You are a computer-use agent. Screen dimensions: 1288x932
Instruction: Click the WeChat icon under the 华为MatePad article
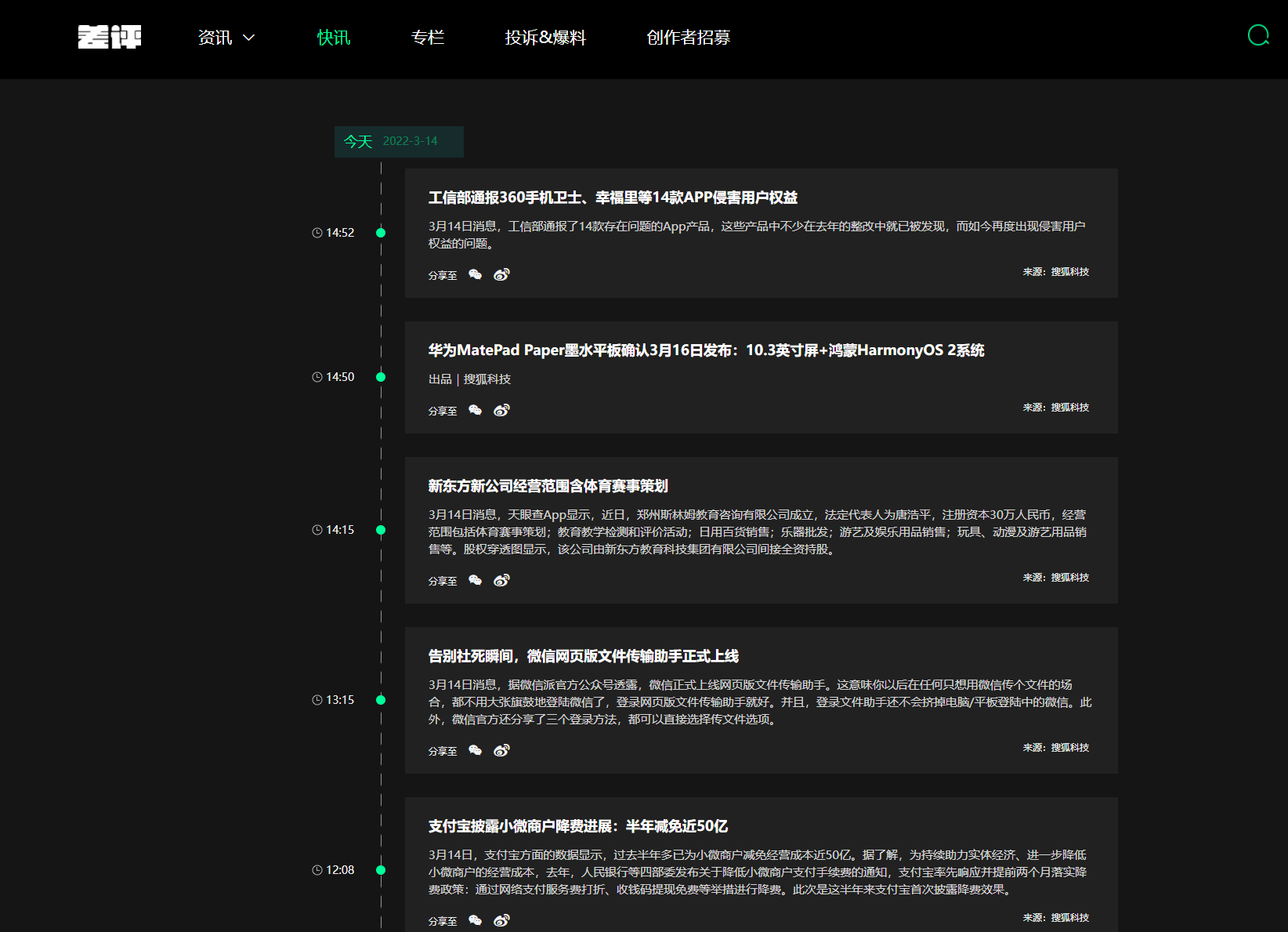tap(475, 410)
